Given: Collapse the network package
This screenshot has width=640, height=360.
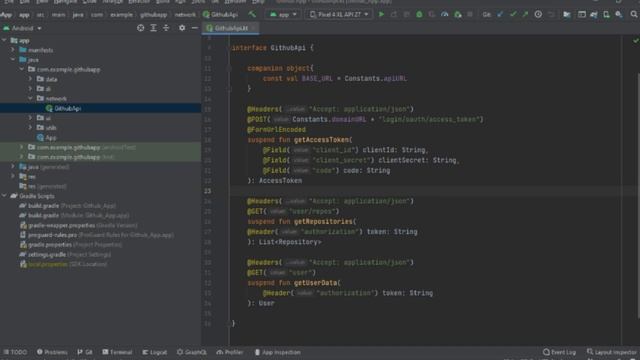Looking at the screenshot, I should (x=30, y=98).
